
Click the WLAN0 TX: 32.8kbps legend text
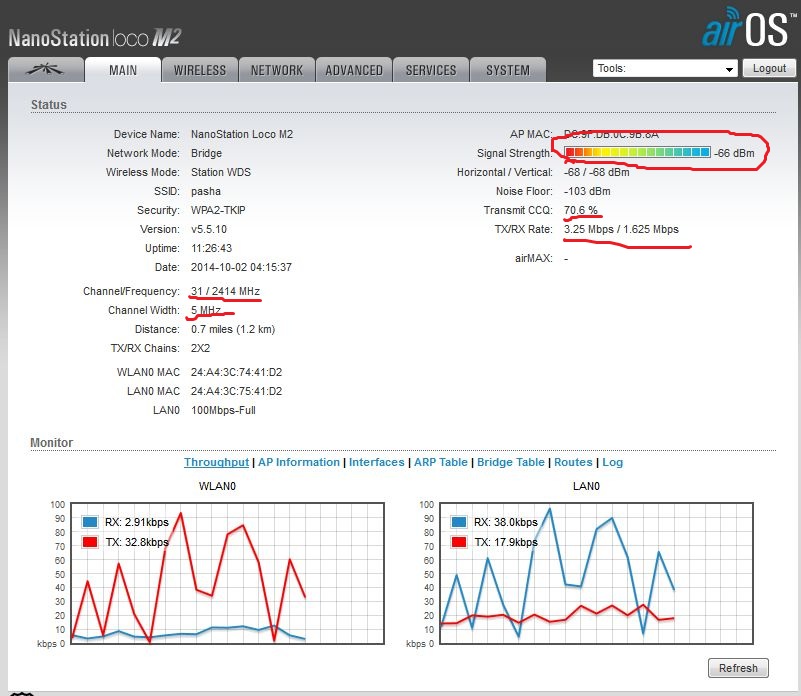click(x=137, y=542)
